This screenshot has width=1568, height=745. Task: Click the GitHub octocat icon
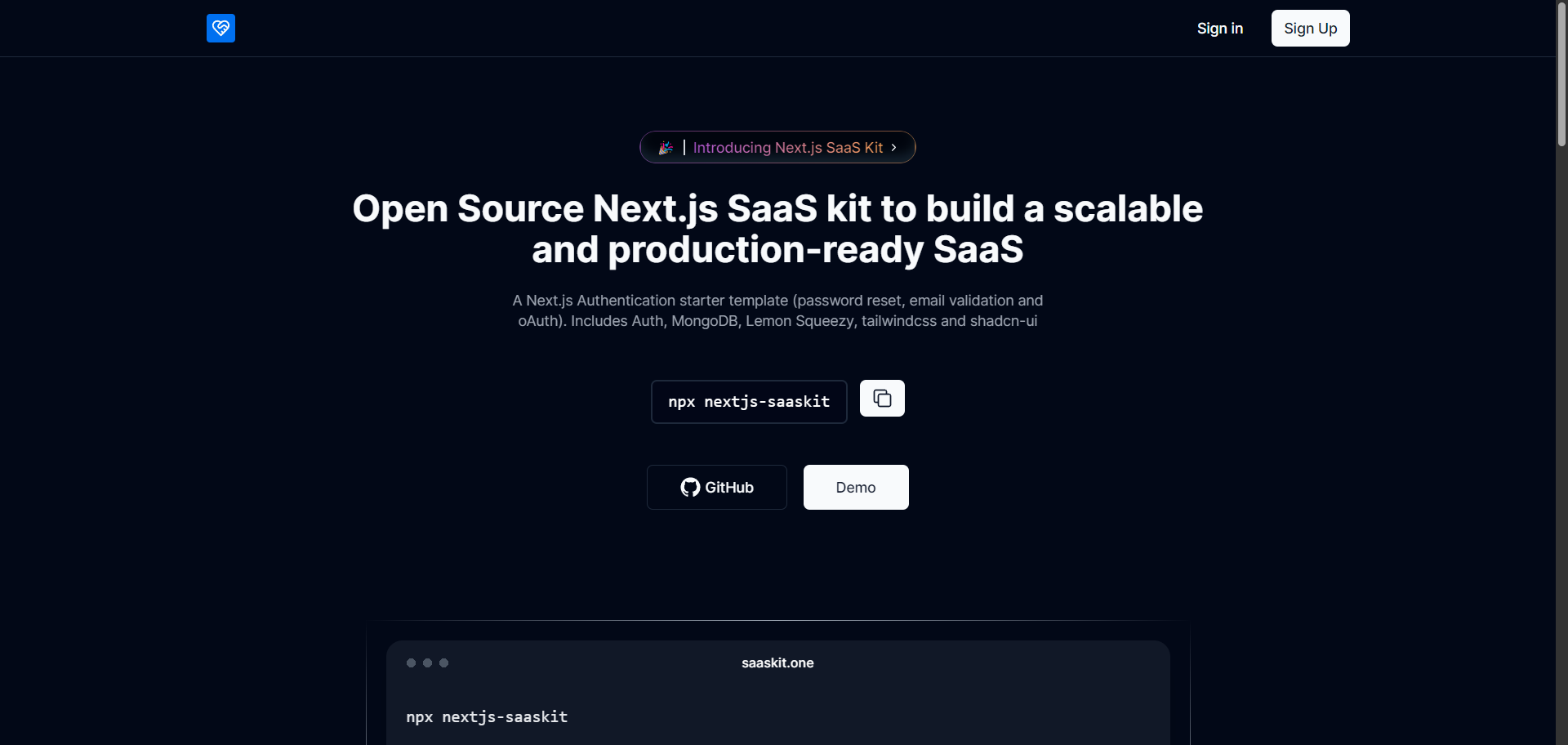click(x=690, y=487)
